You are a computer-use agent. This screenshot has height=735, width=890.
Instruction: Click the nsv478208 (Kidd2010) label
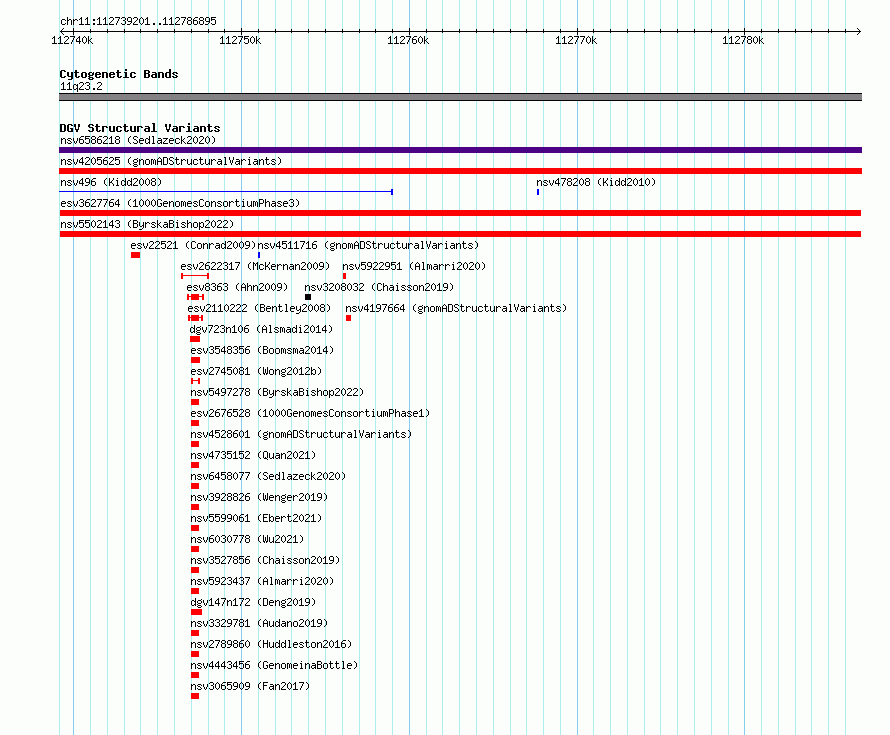[x=596, y=182]
